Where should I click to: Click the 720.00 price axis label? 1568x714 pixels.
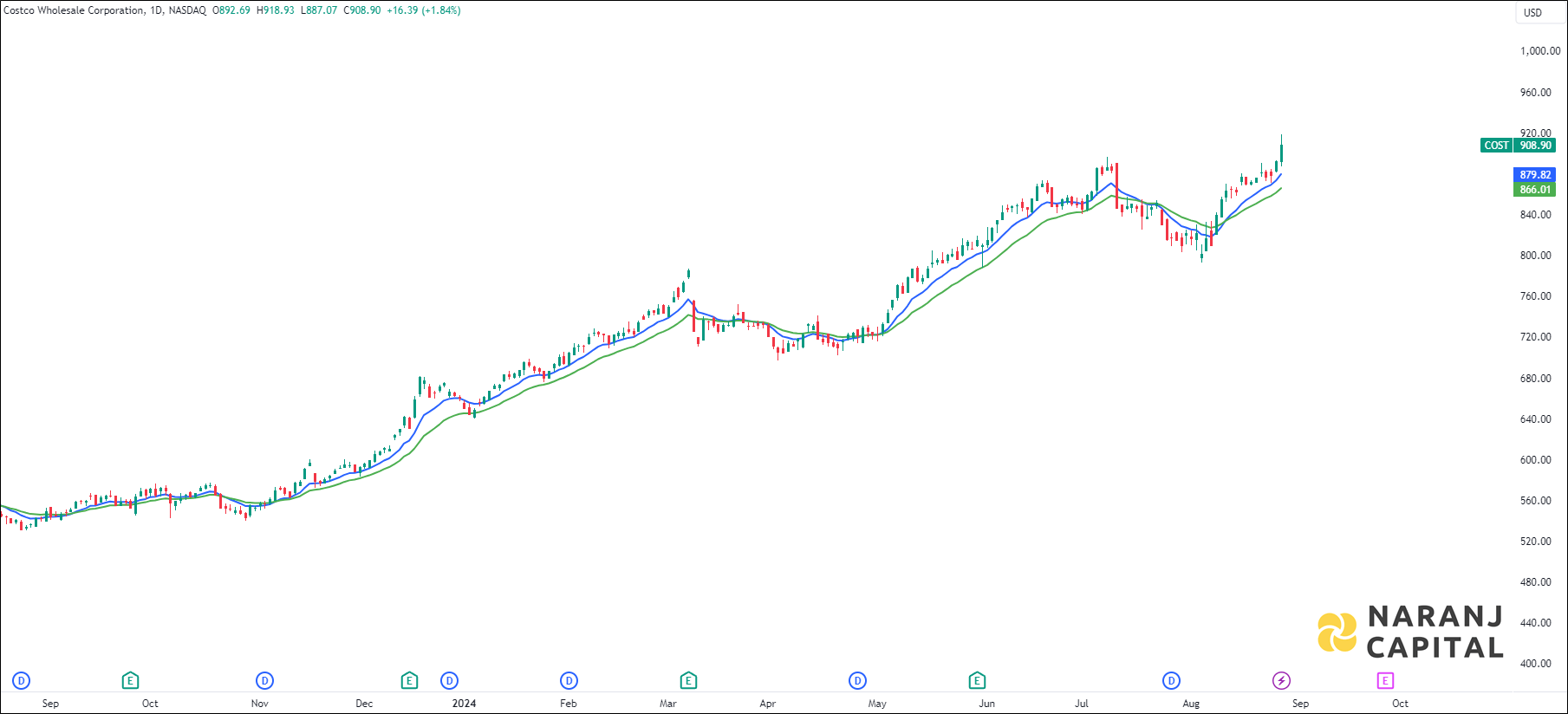point(1536,337)
